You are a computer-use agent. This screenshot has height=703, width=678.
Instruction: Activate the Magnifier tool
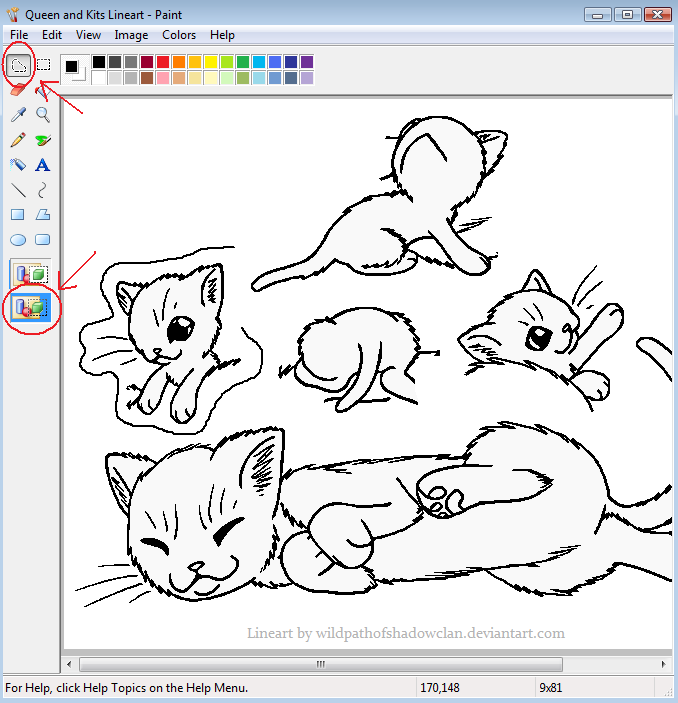(43, 115)
